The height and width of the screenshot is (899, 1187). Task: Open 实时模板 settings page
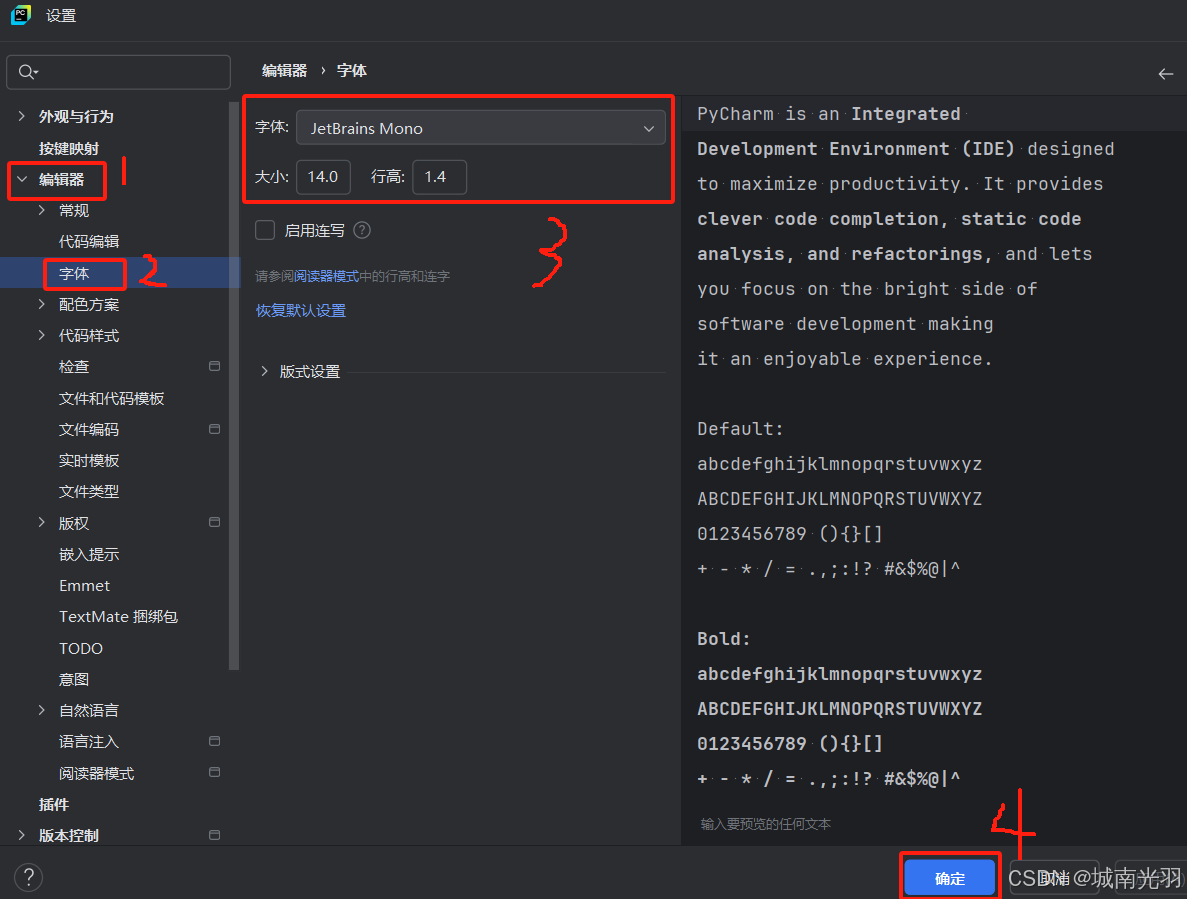click(x=89, y=460)
